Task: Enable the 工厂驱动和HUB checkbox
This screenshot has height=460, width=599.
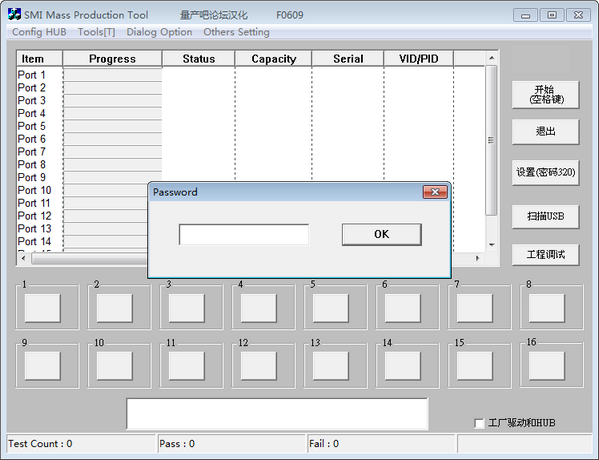Action: (x=479, y=423)
